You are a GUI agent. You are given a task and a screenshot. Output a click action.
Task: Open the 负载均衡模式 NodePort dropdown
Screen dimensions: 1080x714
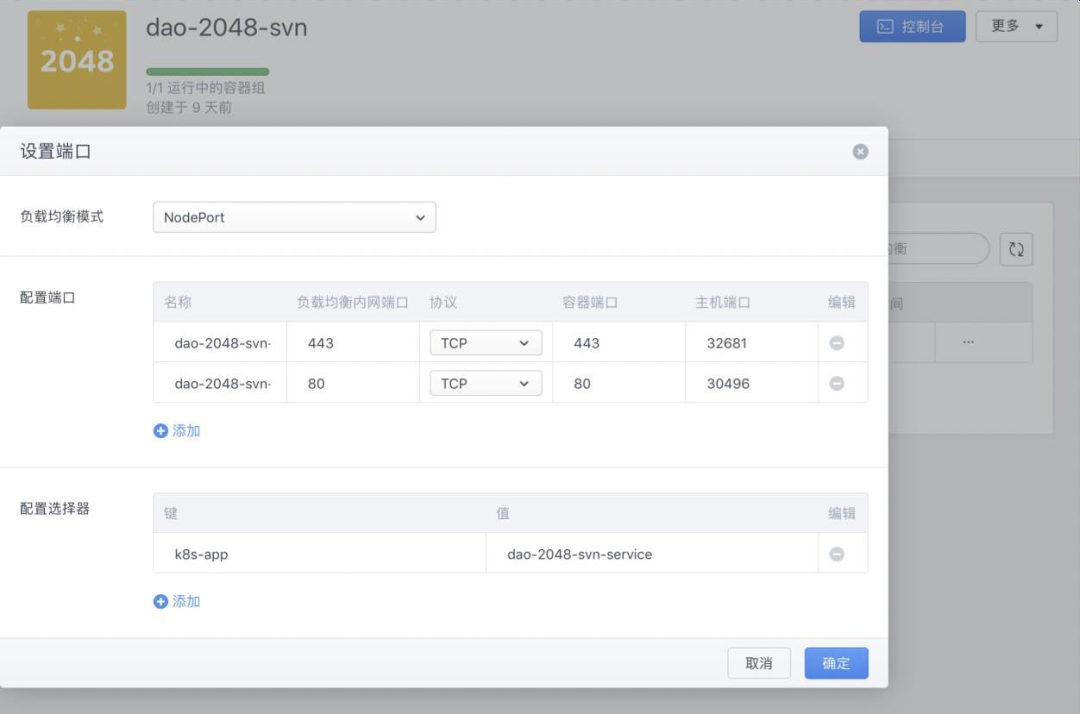pyautogui.click(x=294, y=217)
